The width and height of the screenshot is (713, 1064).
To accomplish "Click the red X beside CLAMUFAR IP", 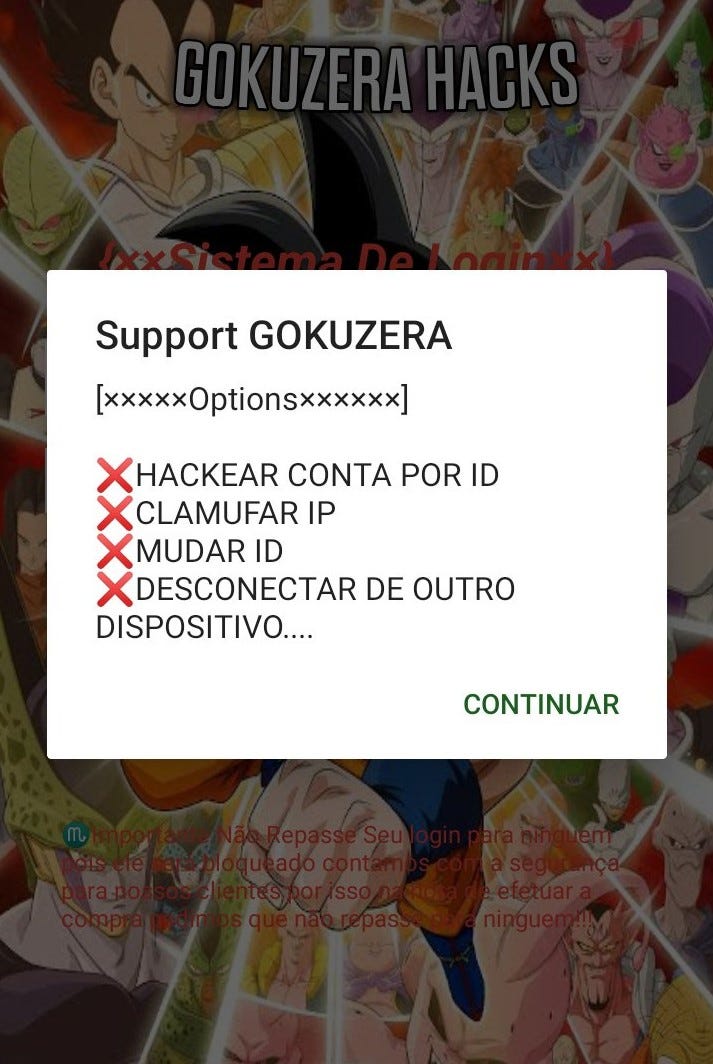I will (x=115, y=513).
